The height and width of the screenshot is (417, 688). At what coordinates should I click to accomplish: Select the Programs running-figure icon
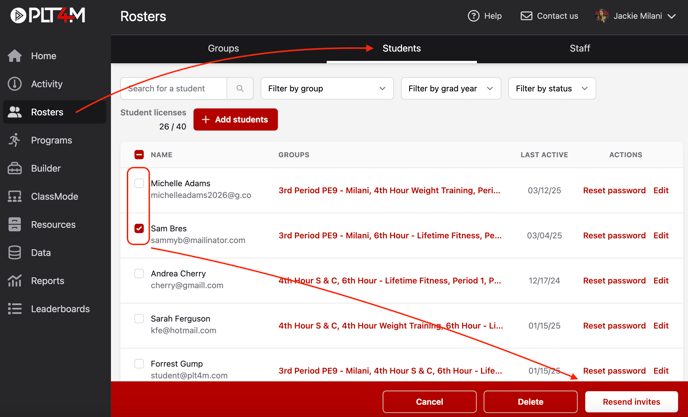point(15,140)
